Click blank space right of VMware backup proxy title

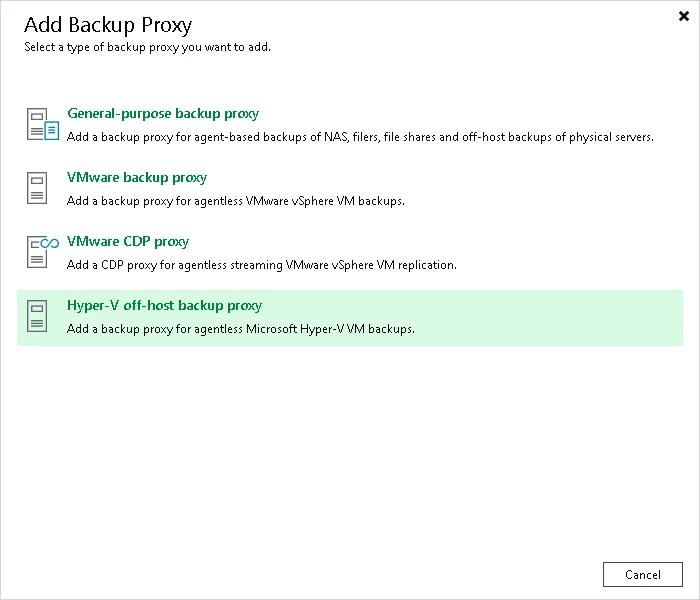click(x=450, y=178)
